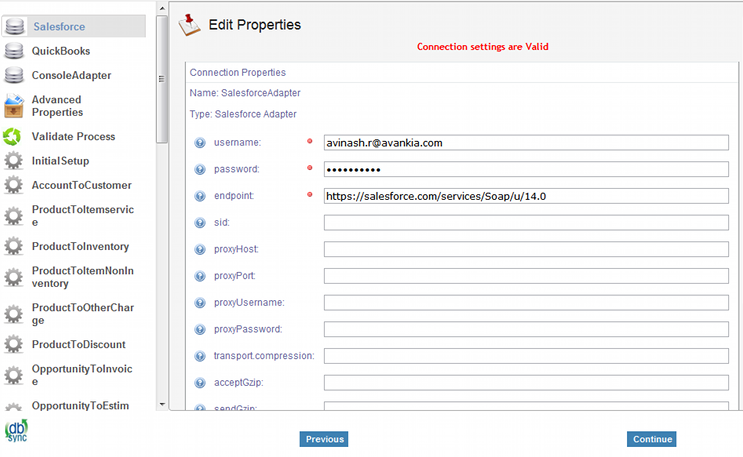Click the dbSync logo at bottom left
The width and height of the screenshot is (743, 457).
point(17,432)
